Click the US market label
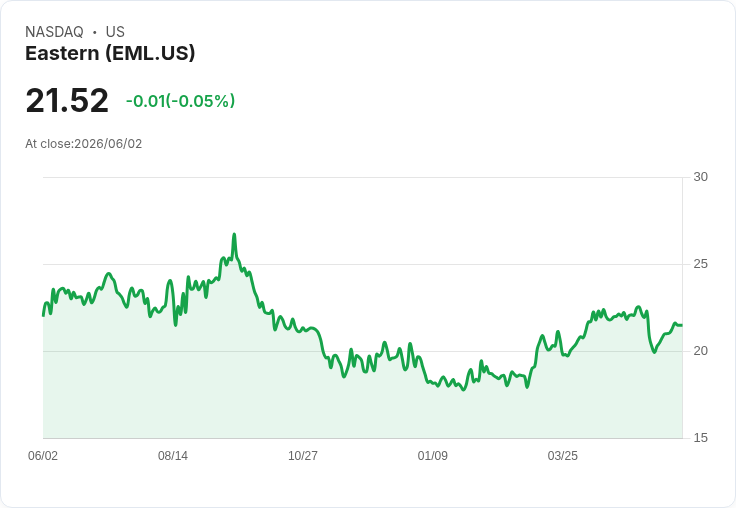This screenshot has width=736, height=508. click(x=115, y=32)
